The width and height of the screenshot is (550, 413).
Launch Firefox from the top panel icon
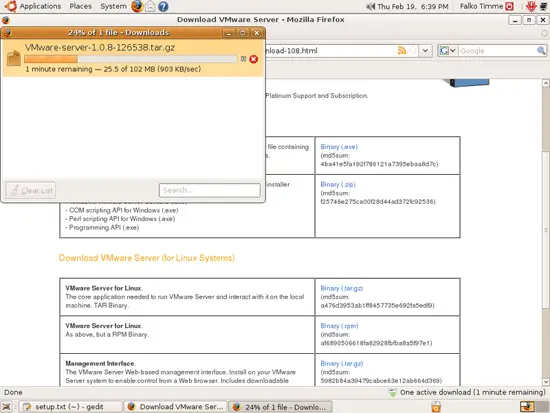[x=137, y=6]
